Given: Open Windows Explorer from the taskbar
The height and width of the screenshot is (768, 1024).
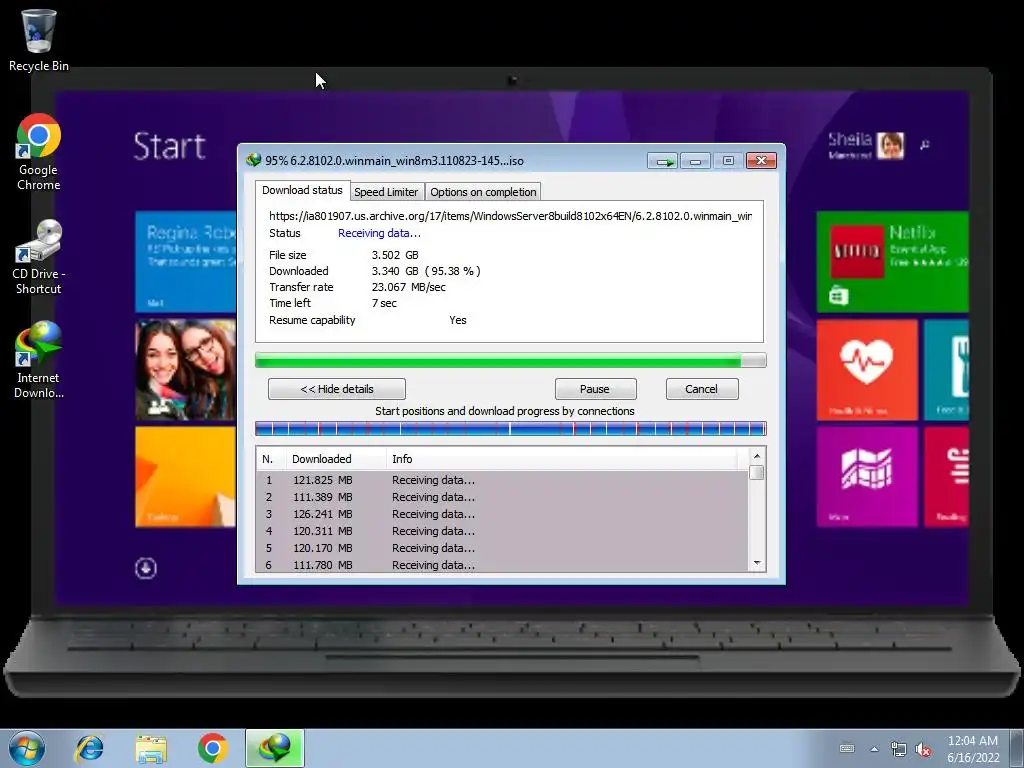Looking at the screenshot, I should [151, 748].
